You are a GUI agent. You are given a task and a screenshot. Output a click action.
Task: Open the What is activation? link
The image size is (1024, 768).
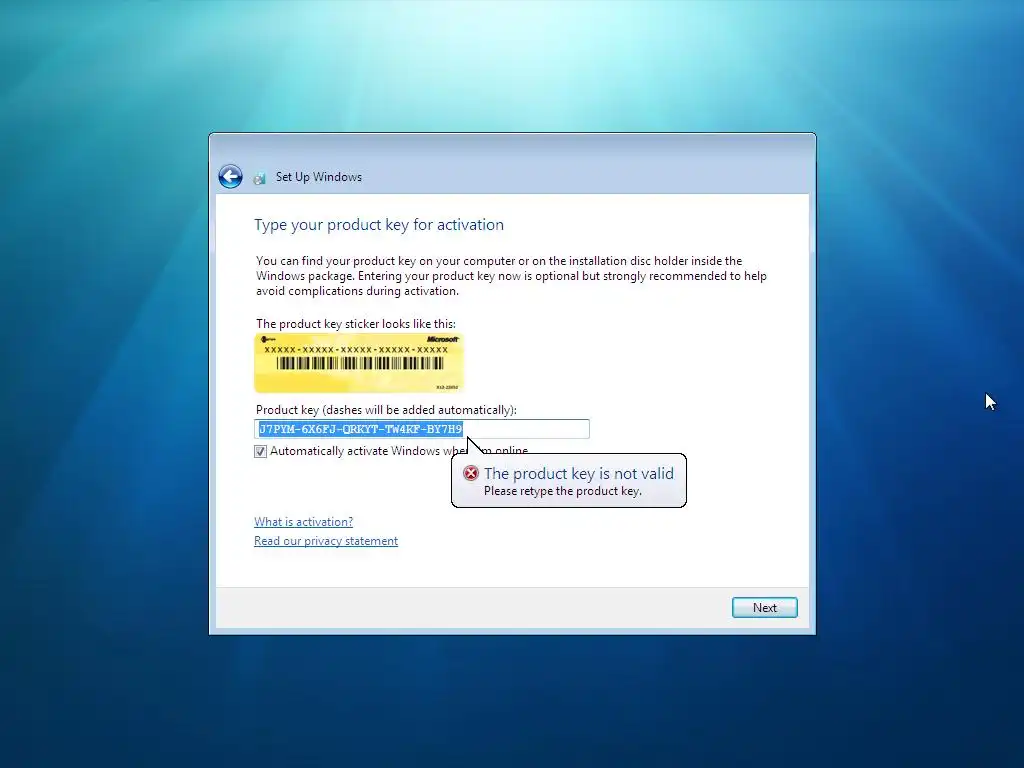pyautogui.click(x=304, y=522)
